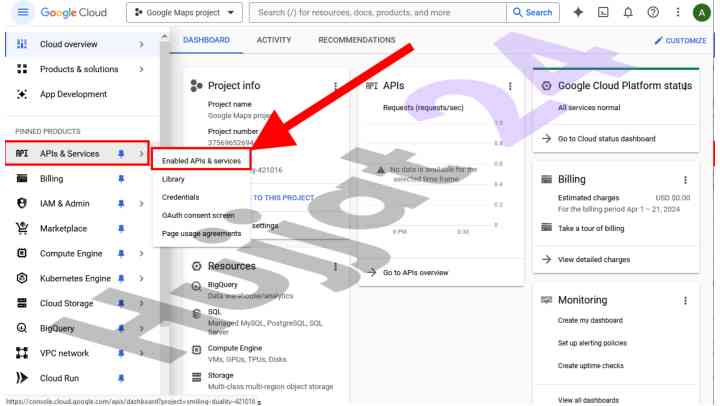Viewport: 720px width, 406px height.
Task: Click the IAM & Admin shield icon
Action: tap(22, 203)
